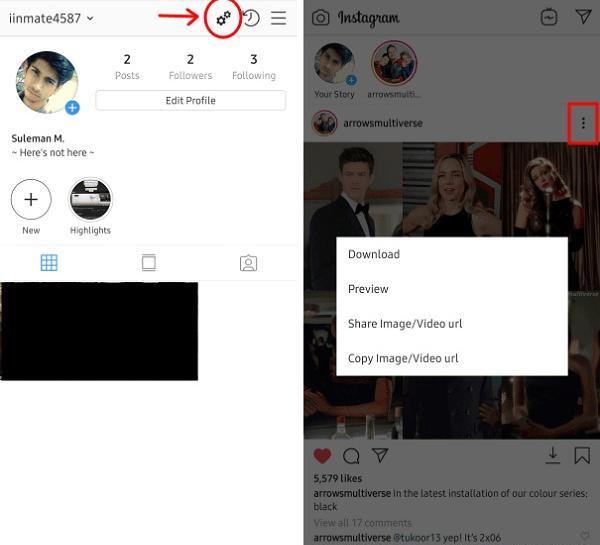This screenshot has height=545, width=600.
Task: Open the gears settings icon on profile
Action: click(223, 18)
